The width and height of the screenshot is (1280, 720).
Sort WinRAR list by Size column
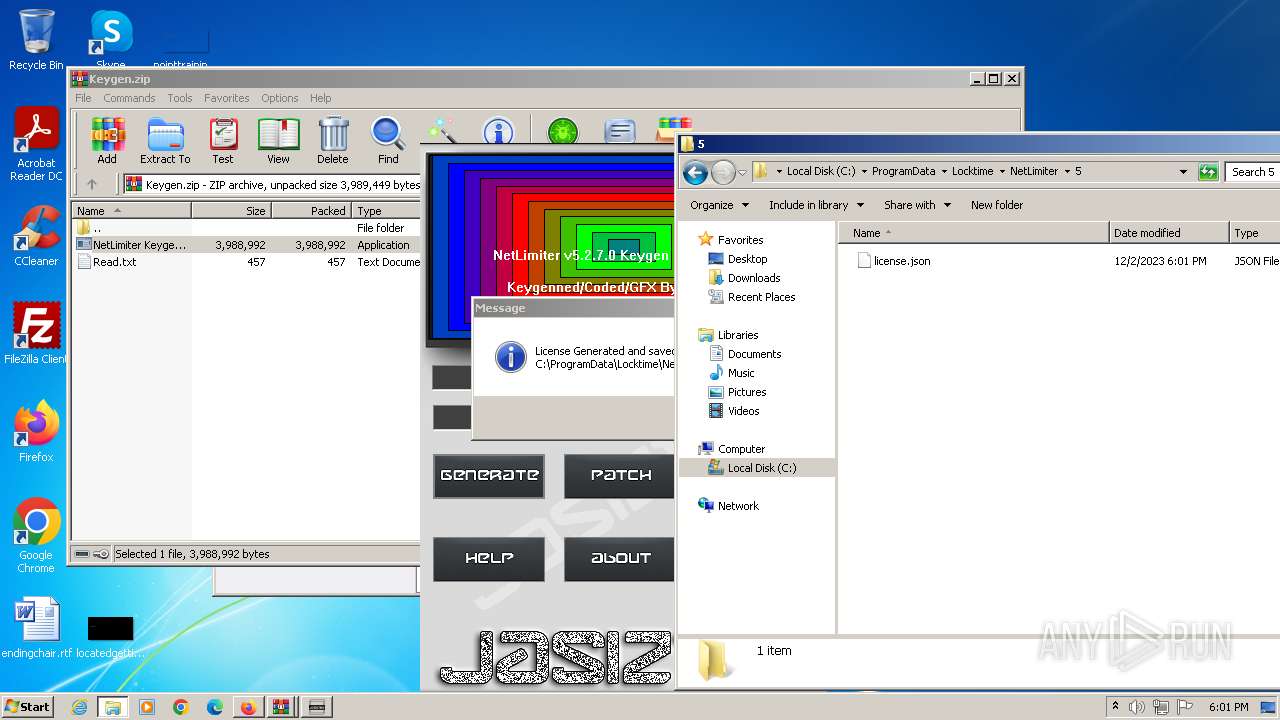pos(231,211)
